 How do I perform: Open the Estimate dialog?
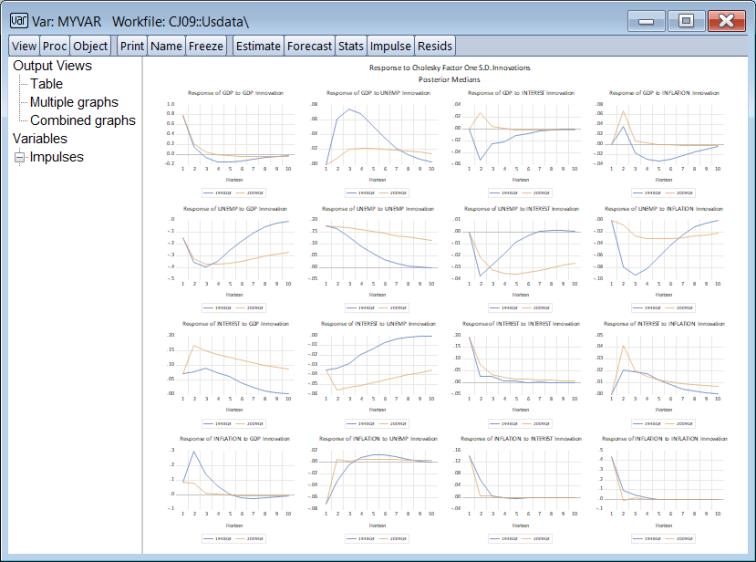[x=258, y=46]
